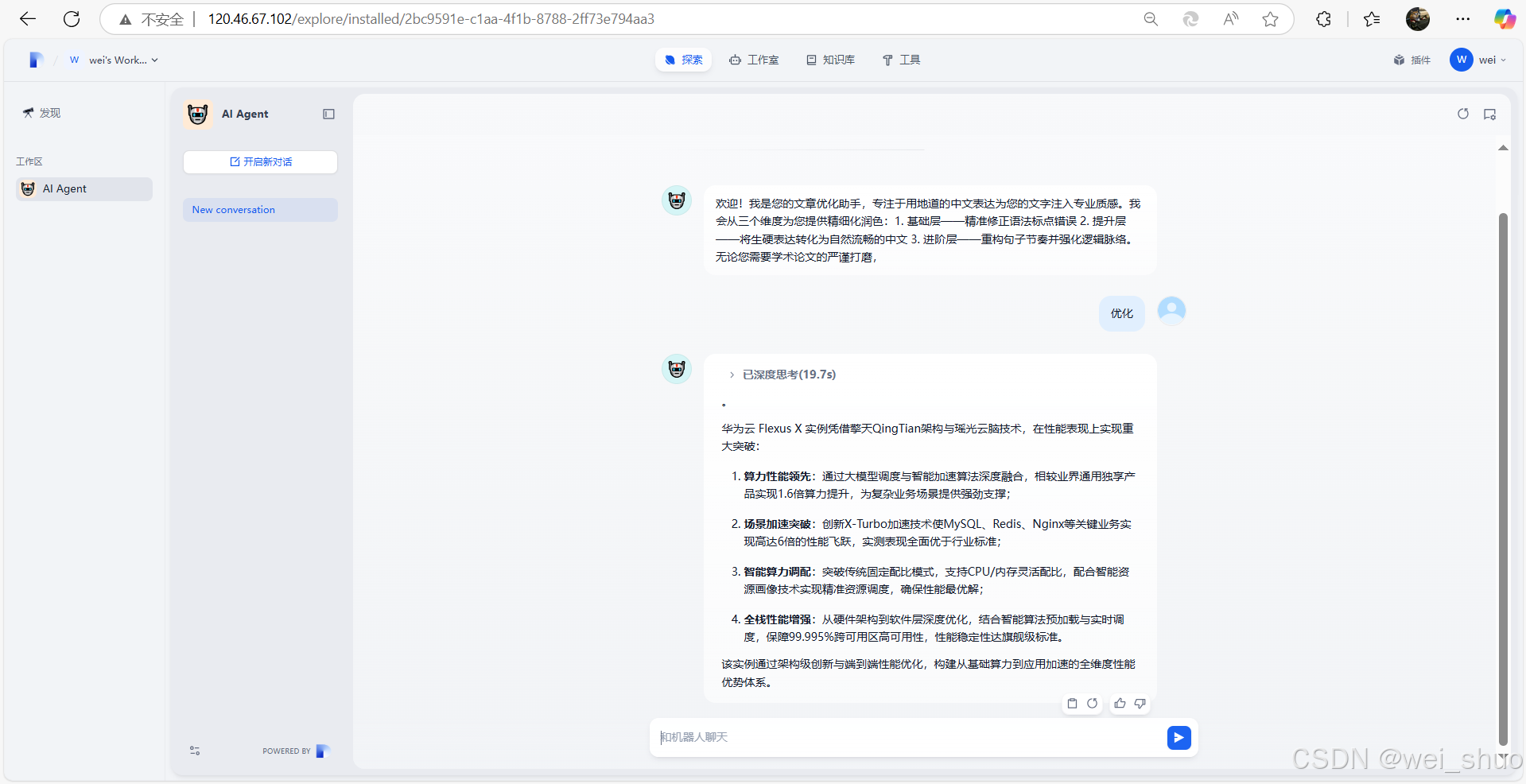Open the browser zoom magnifier
Screen dimensions: 1526x784
[1151, 19]
